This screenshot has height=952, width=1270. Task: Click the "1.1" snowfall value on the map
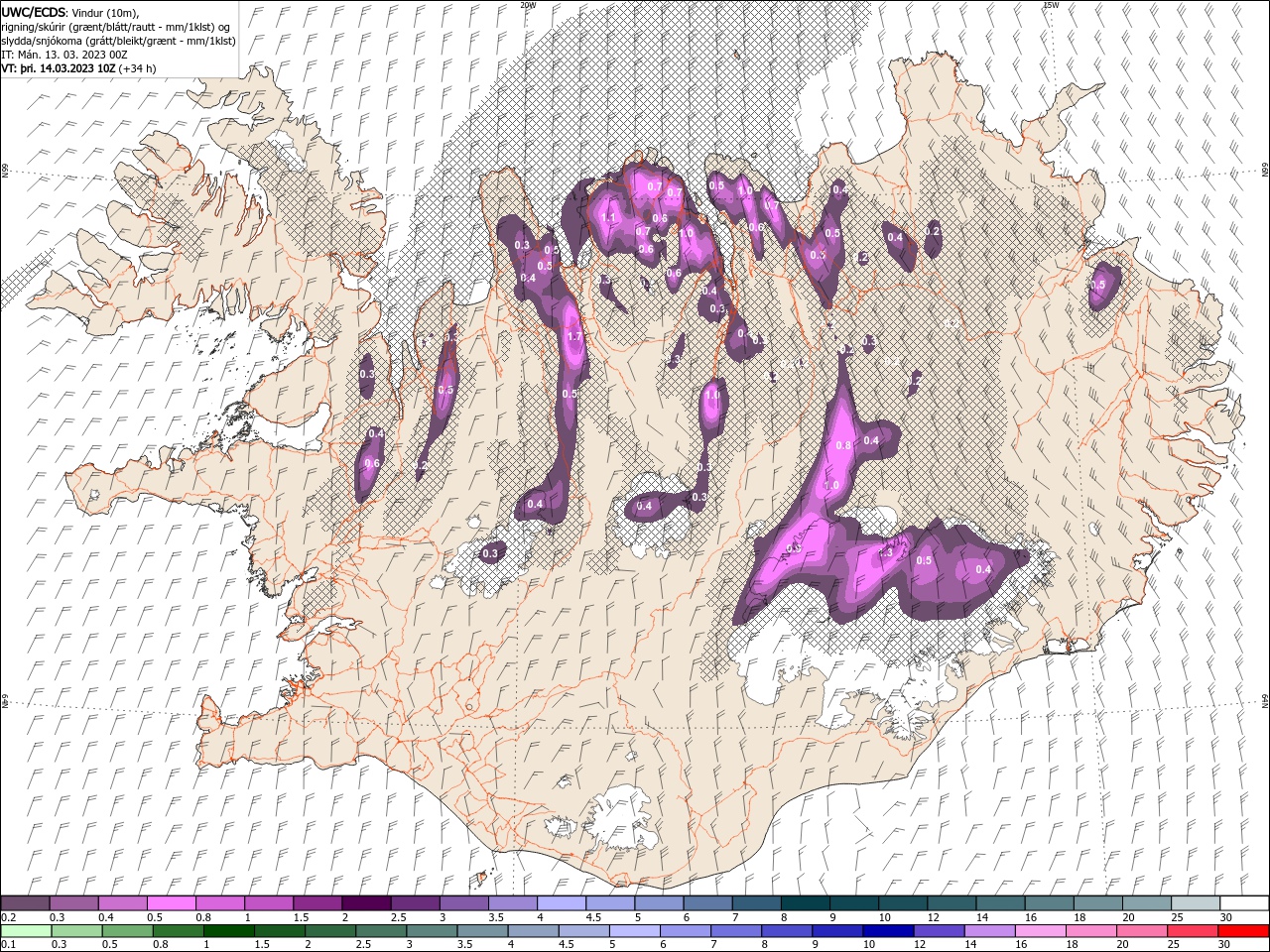pyautogui.click(x=609, y=217)
